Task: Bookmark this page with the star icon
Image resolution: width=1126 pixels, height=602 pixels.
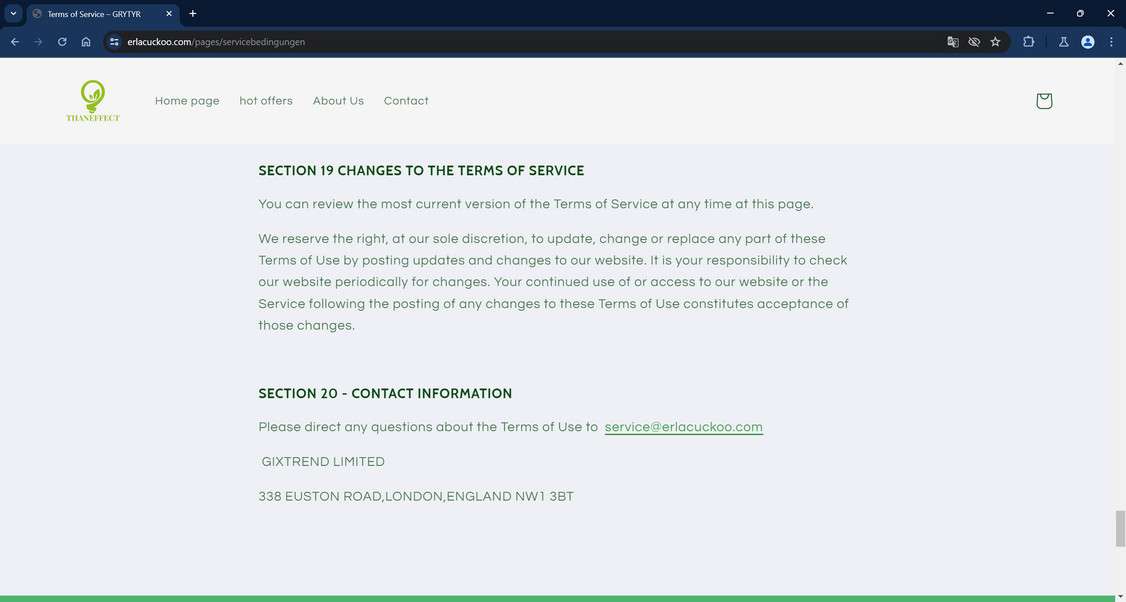Action: point(995,42)
